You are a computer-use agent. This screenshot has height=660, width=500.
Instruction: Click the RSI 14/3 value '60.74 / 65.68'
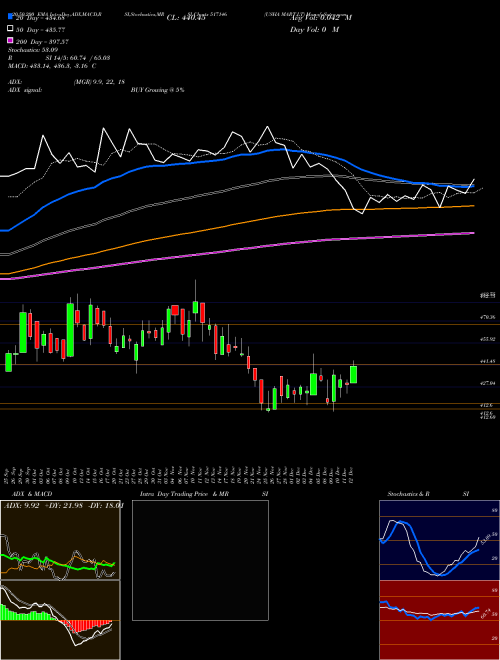pyautogui.click(x=89, y=58)
